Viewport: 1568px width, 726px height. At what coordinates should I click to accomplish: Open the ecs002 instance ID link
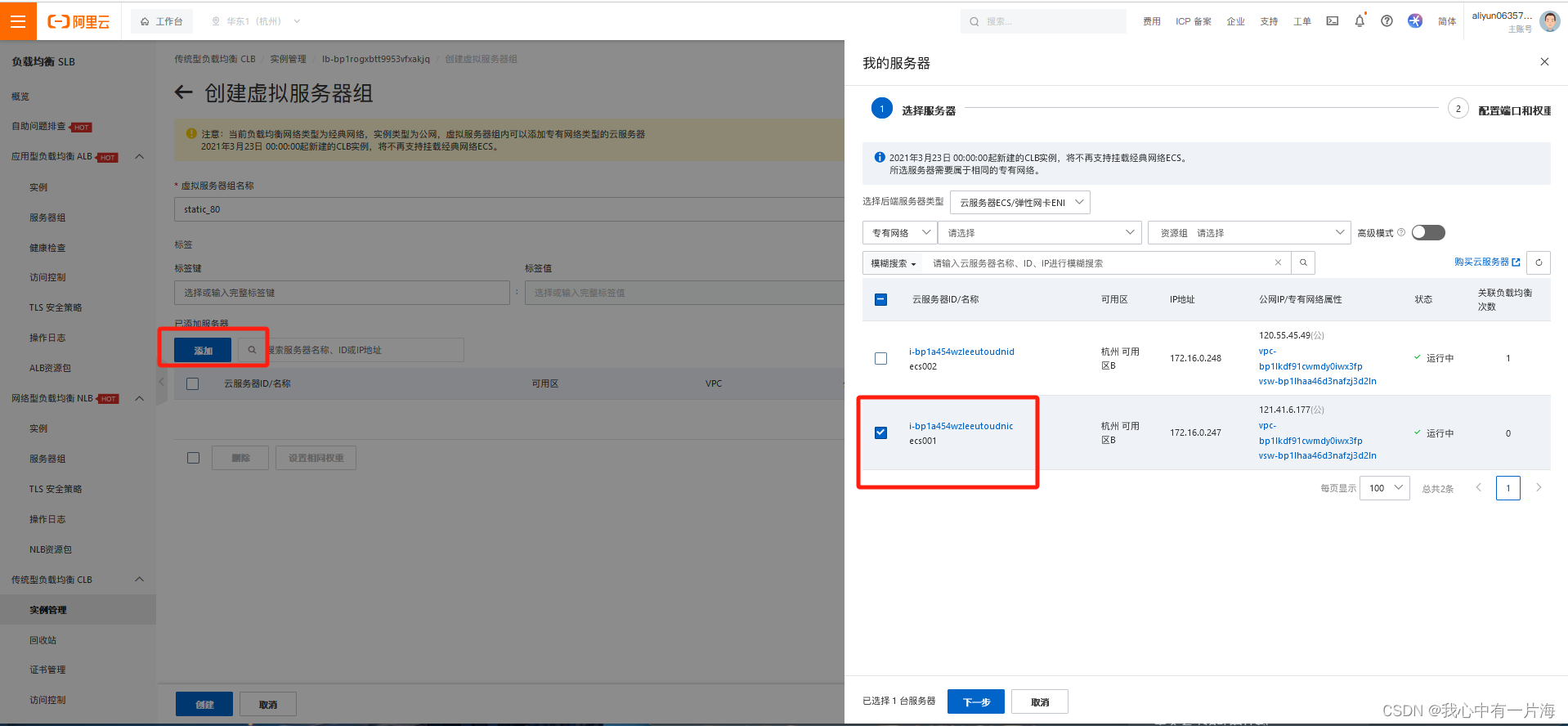(x=961, y=352)
